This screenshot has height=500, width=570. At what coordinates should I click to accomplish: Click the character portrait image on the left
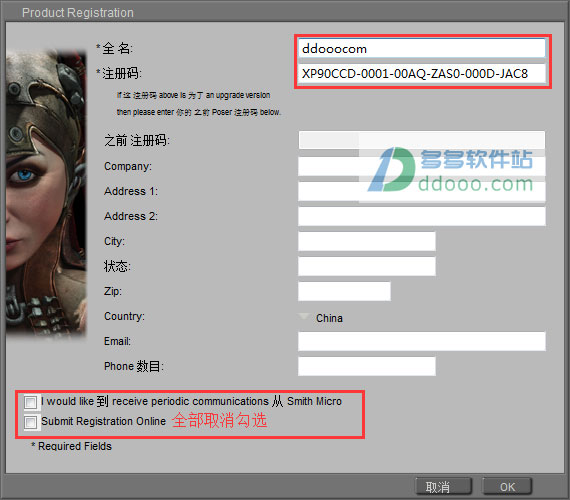pos(46,195)
